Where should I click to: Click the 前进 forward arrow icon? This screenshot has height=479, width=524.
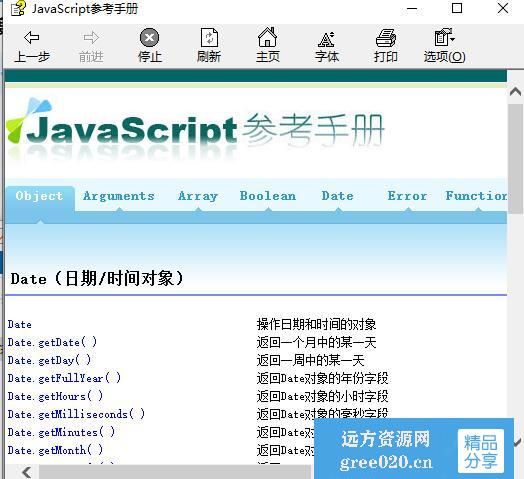[x=91, y=37]
